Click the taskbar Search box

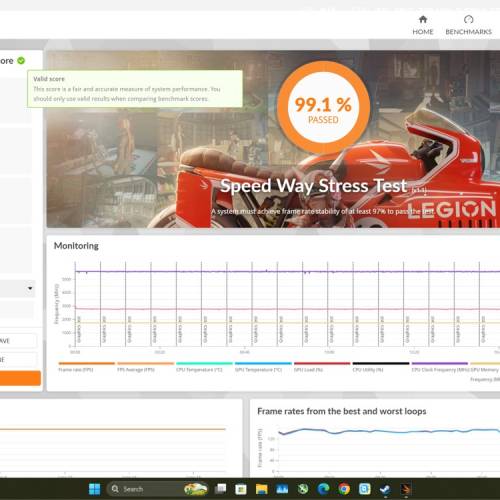[x=157, y=489]
